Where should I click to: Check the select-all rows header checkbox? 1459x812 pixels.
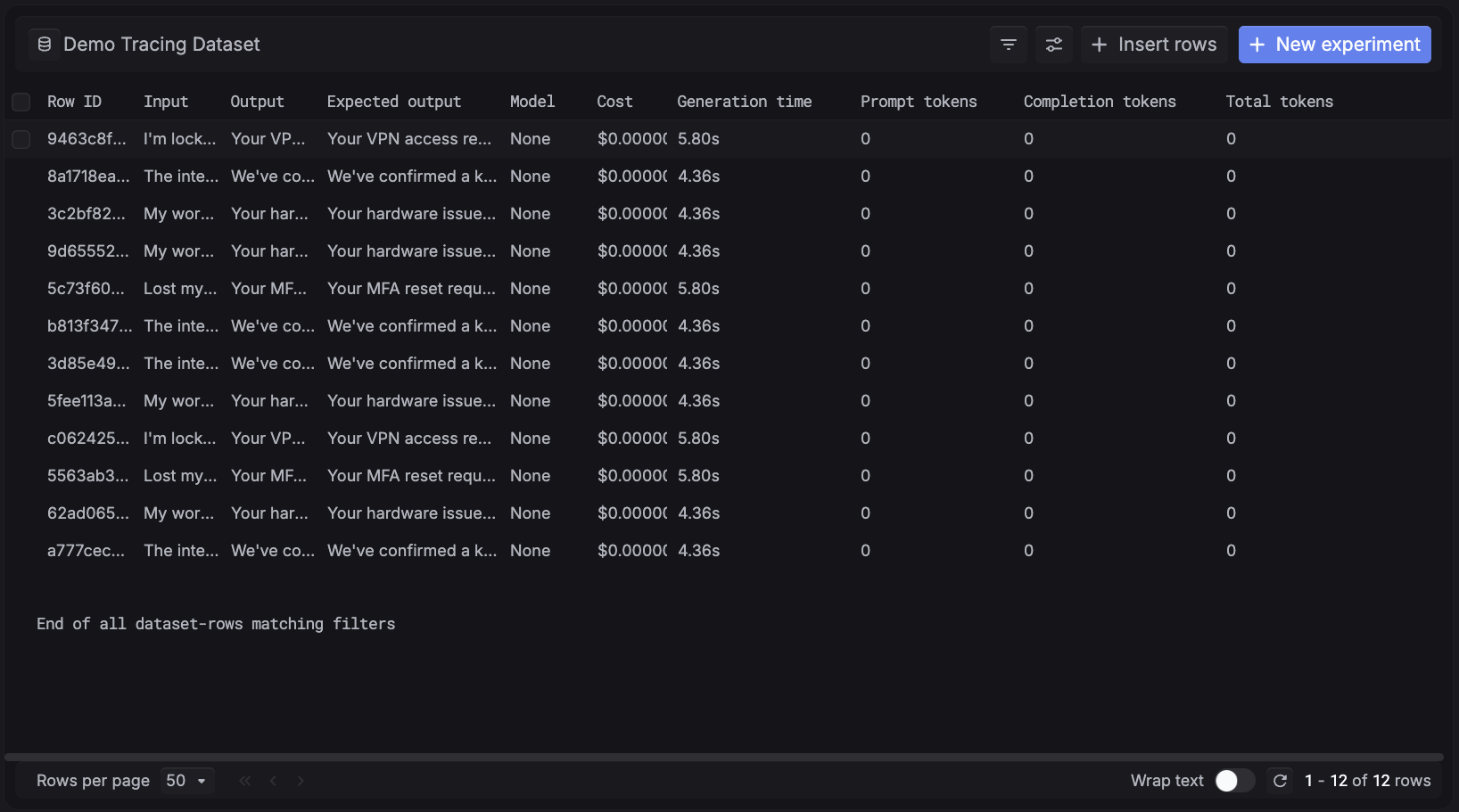click(x=21, y=102)
